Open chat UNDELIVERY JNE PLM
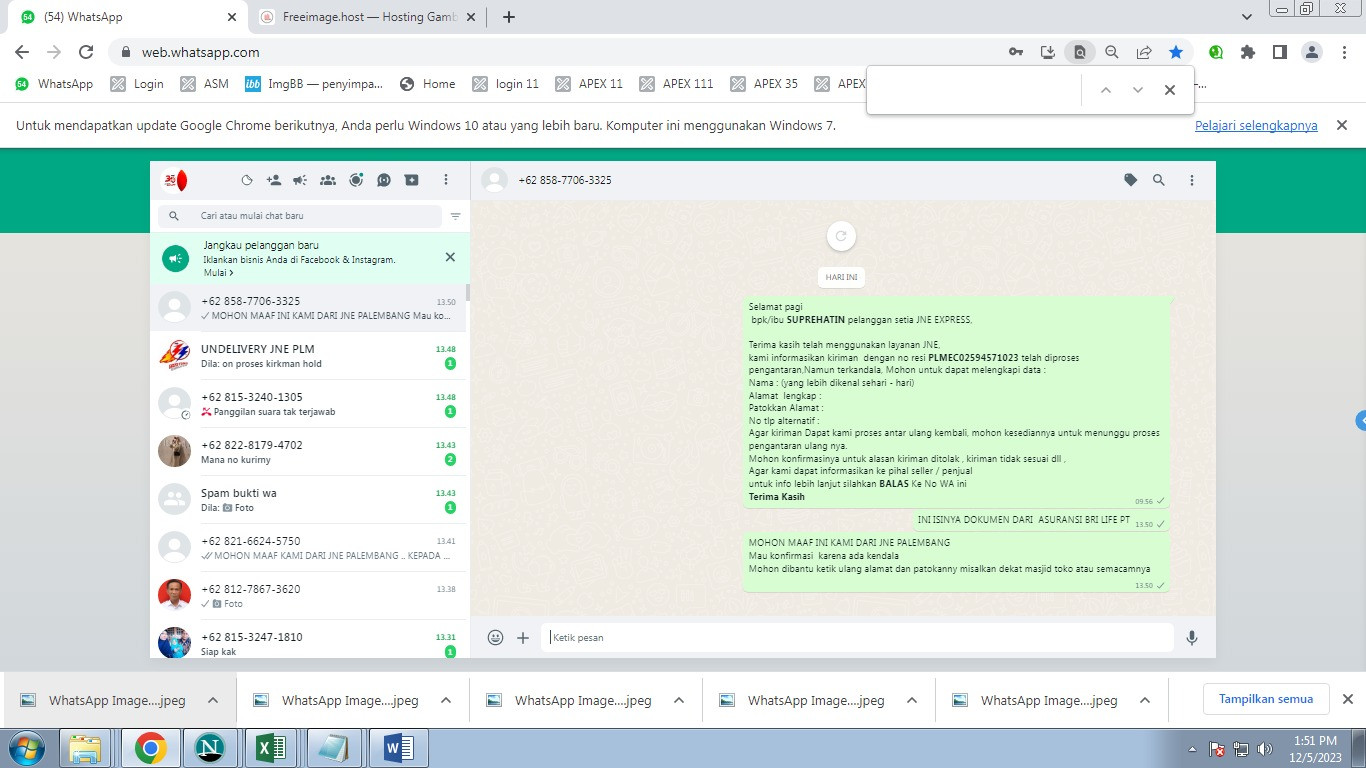Viewport: 1366px width, 768px height. [x=309, y=356]
